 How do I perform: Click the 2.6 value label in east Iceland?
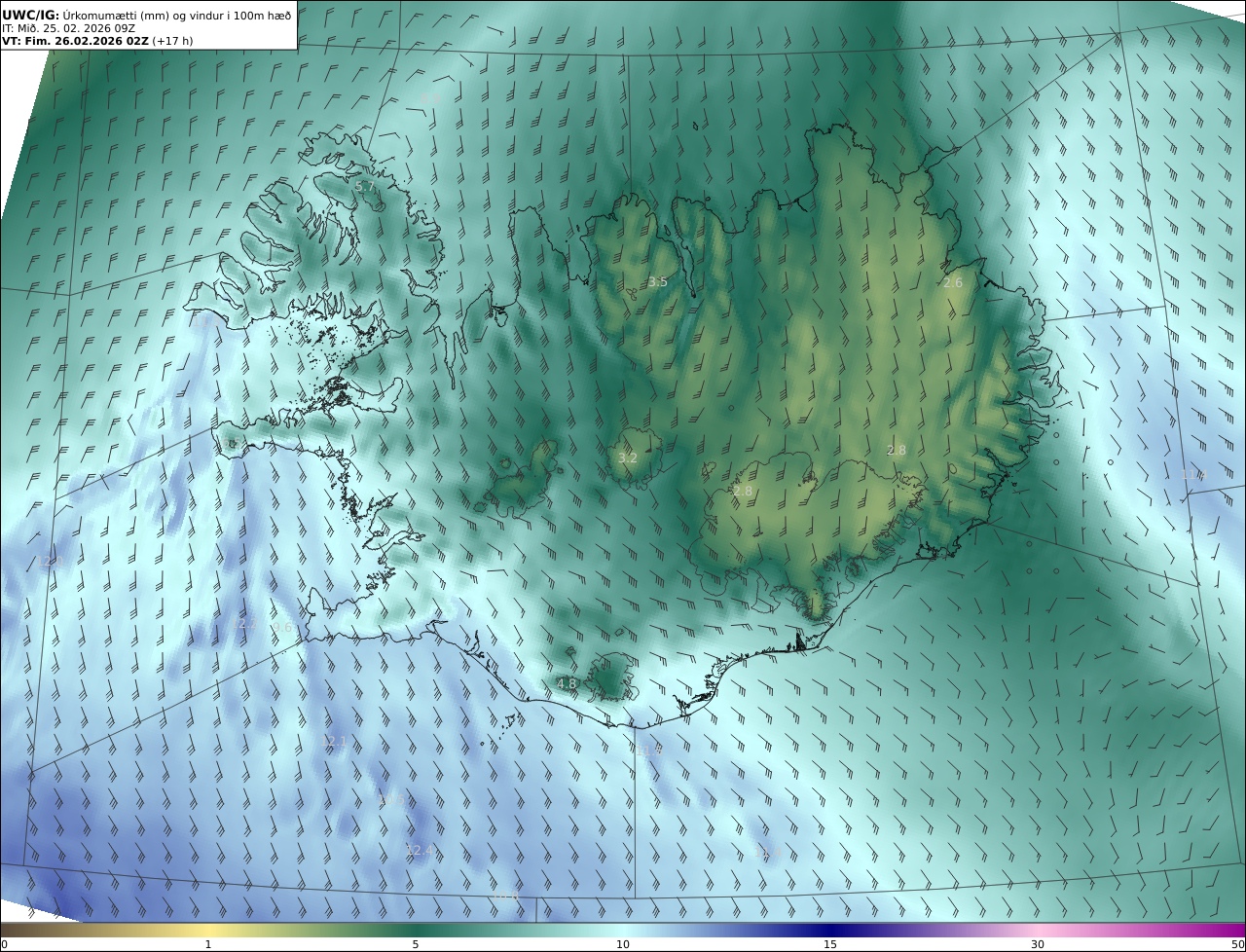tap(953, 283)
